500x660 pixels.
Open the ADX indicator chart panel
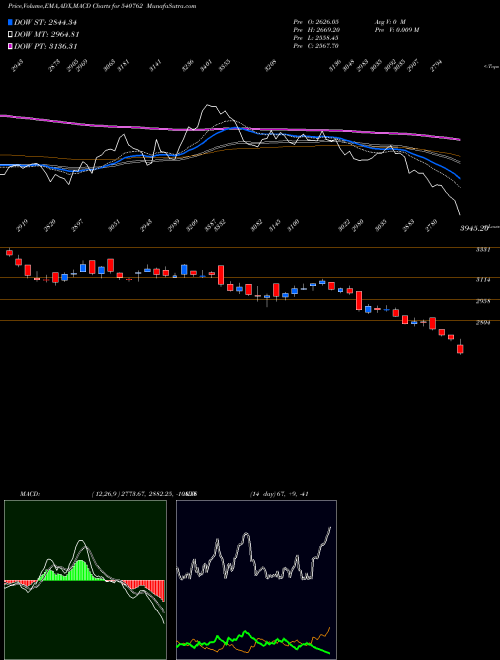[256, 580]
